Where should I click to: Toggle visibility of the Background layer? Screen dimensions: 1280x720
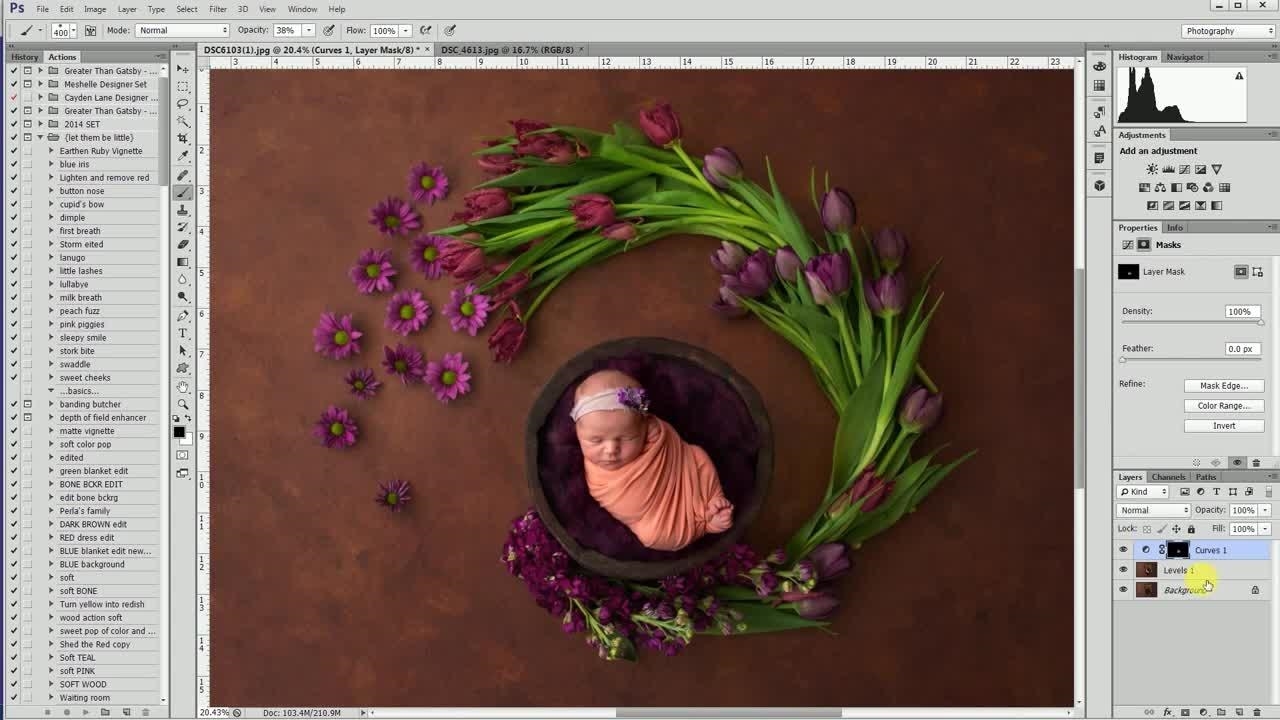coord(1123,590)
